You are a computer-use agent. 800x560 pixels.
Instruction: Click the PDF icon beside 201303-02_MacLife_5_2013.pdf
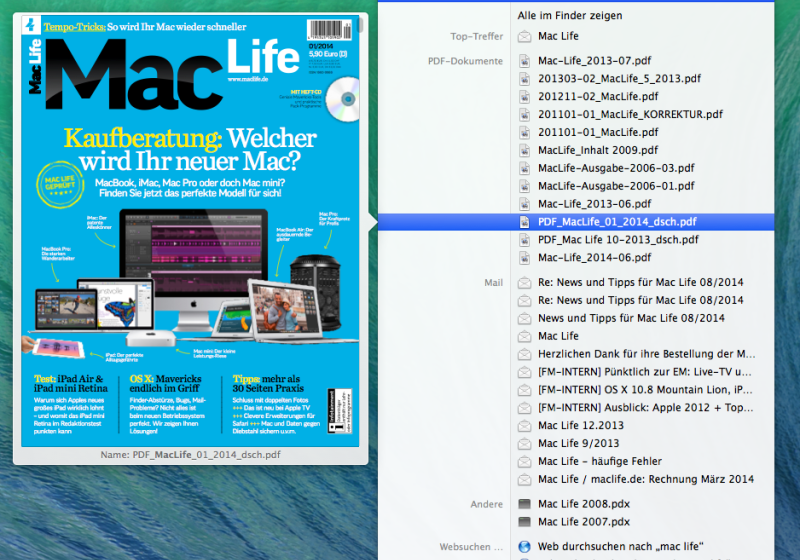pyautogui.click(x=524, y=79)
